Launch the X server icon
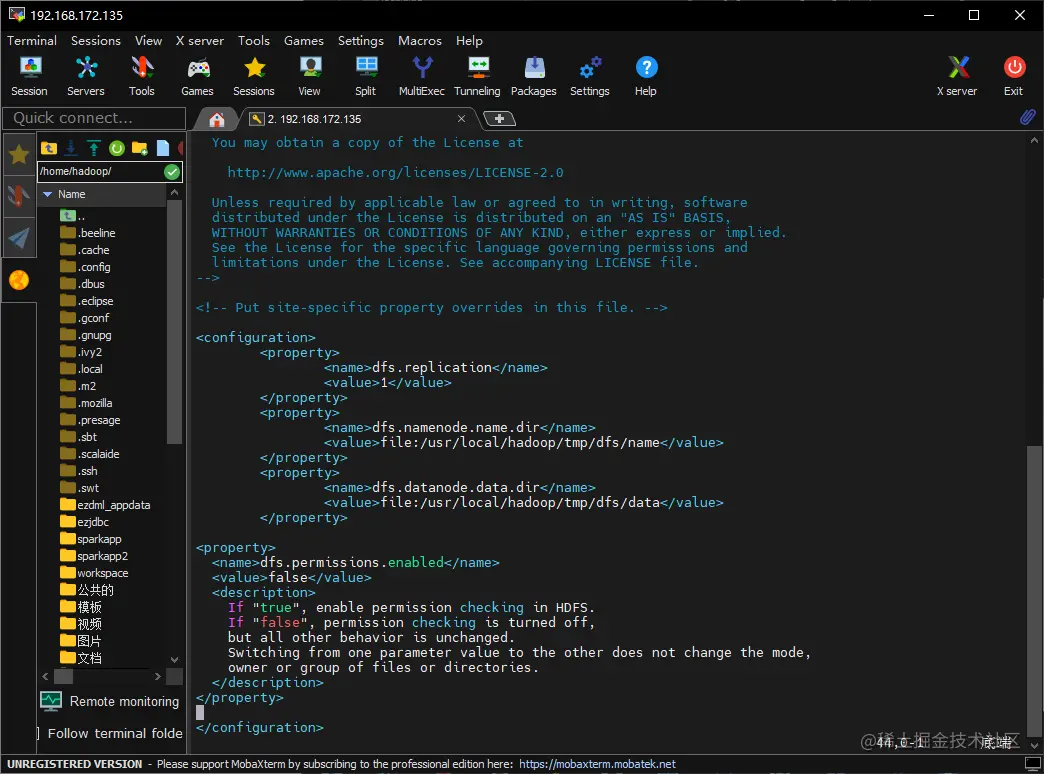The height and width of the screenshot is (774, 1044). click(x=957, y=77)
